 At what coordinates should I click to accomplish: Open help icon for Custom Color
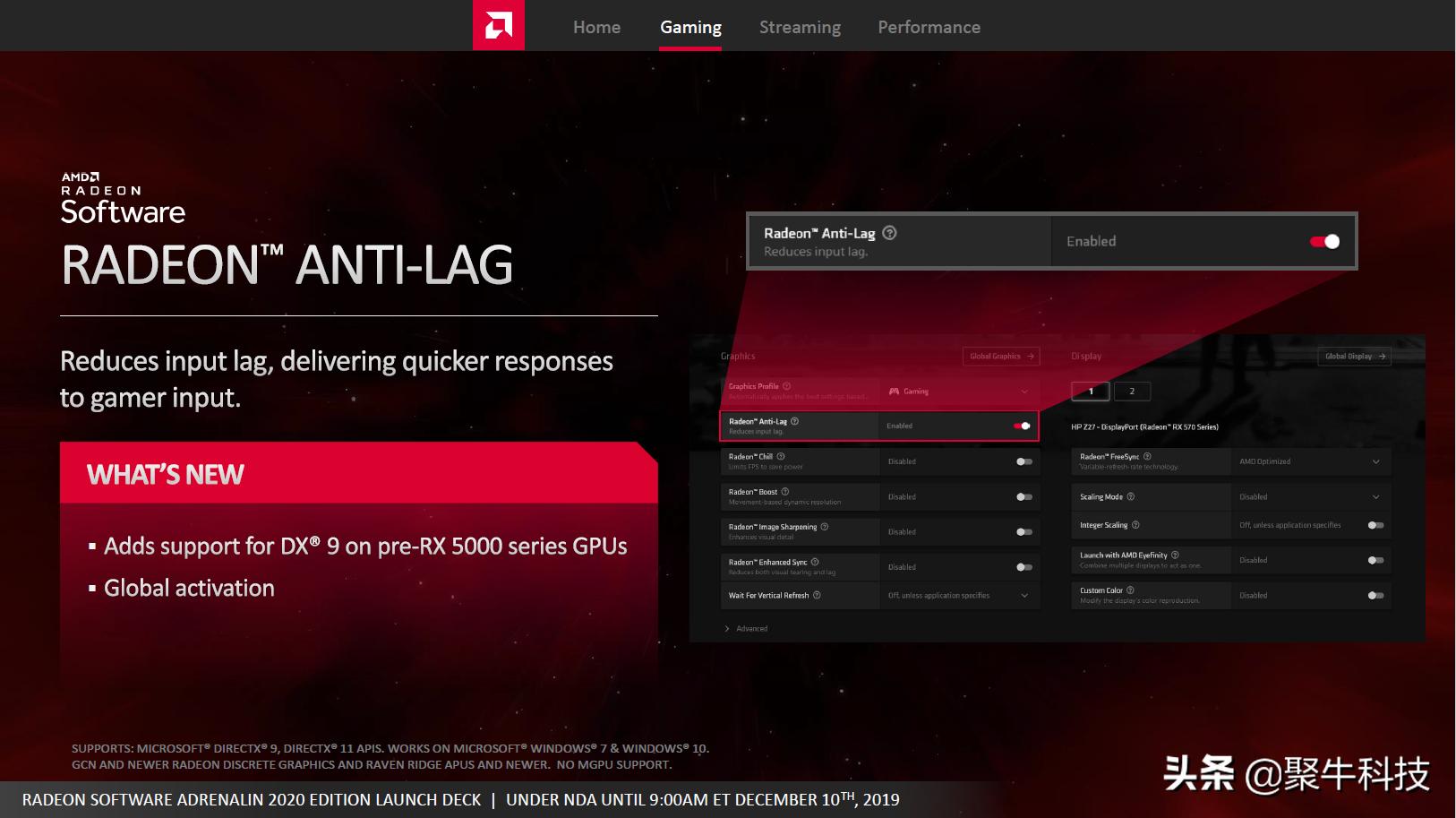(x=1130, y=590)
